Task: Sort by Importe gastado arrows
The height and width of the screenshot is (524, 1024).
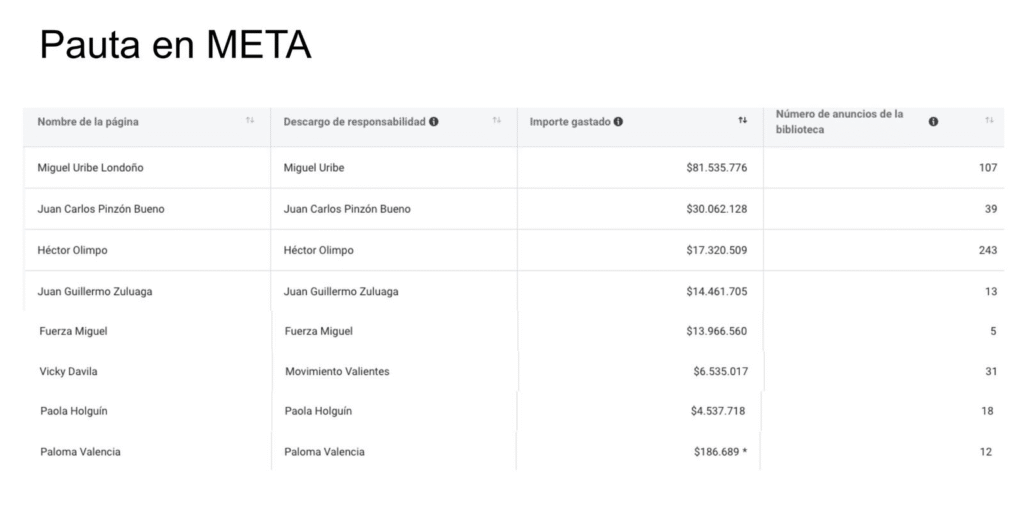Action: (743, 121)
